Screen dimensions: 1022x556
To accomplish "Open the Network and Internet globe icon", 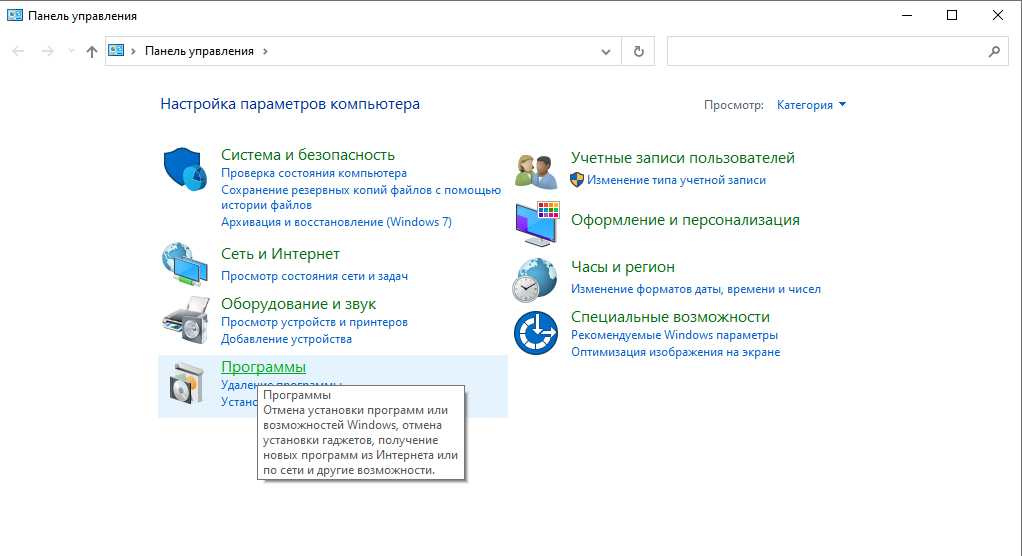I will click(x=184, y=264).
